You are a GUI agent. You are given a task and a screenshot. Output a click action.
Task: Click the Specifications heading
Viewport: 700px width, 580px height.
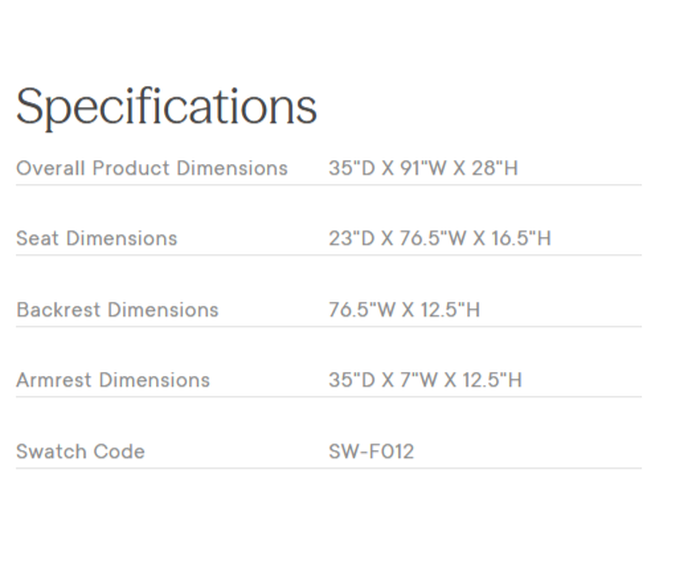point(166,107)
